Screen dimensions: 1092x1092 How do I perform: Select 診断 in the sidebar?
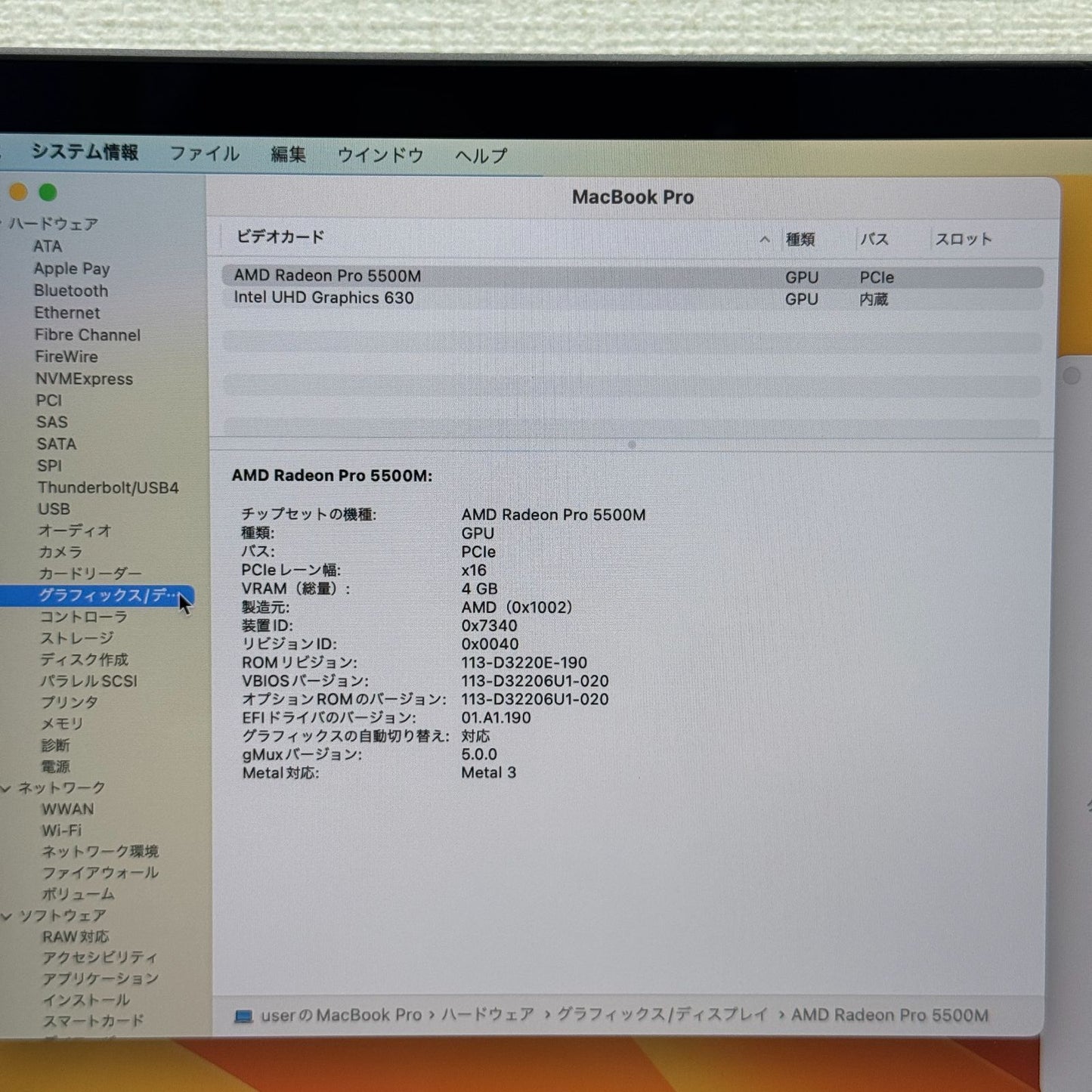pyautogui.click(x=55, y=746)
